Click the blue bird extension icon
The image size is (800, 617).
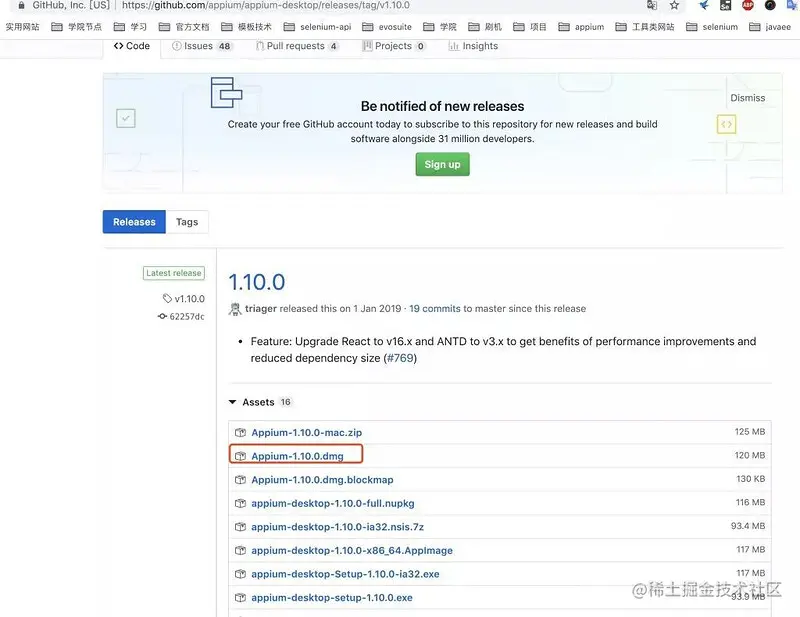pos(704,5)
